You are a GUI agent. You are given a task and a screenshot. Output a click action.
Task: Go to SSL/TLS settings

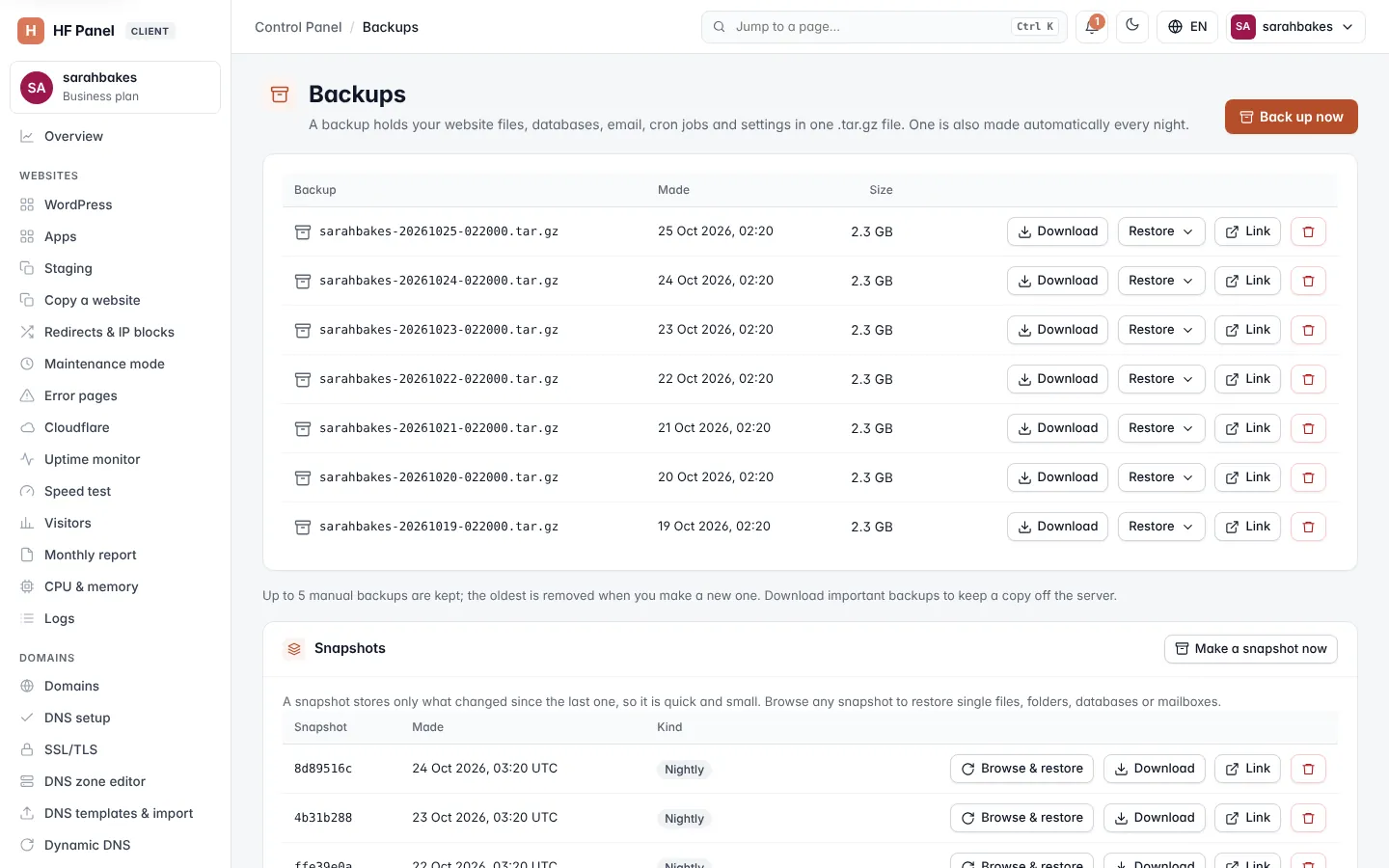pos(116,749)
